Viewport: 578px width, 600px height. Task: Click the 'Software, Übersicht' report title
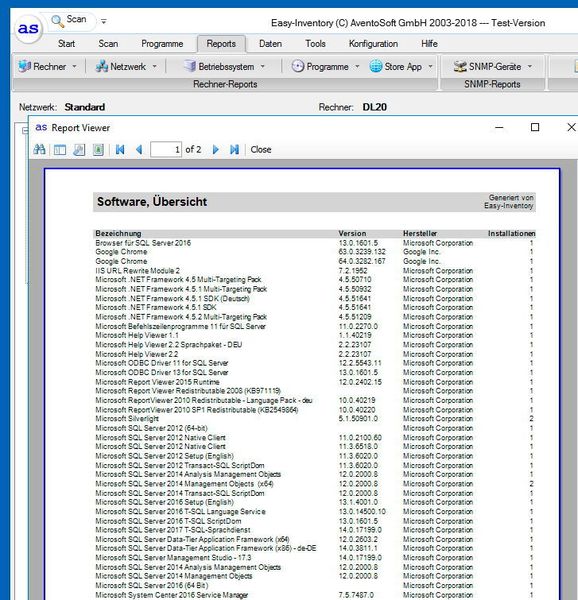pos(152,202)
